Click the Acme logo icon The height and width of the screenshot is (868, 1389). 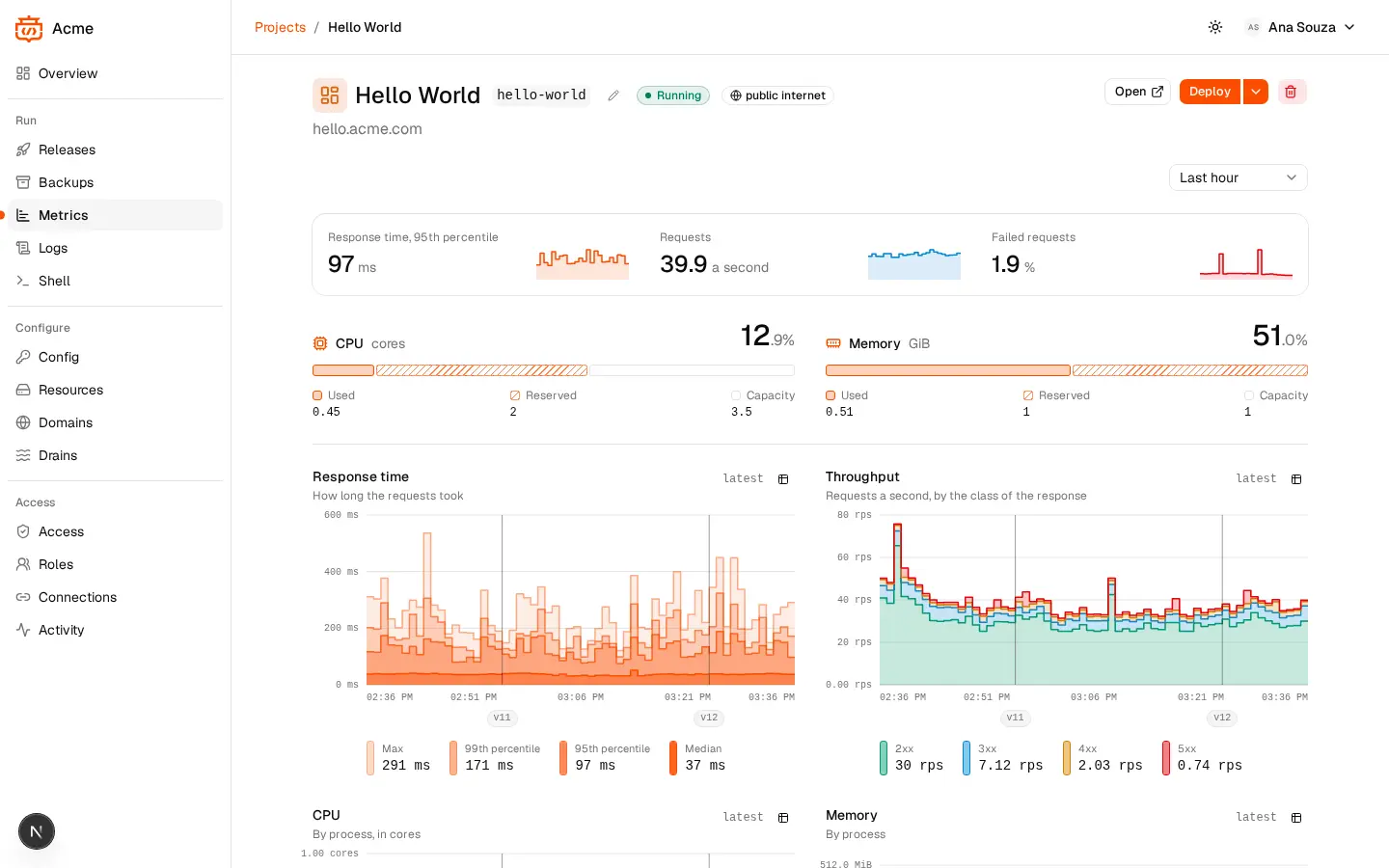(x=29, y=29)
